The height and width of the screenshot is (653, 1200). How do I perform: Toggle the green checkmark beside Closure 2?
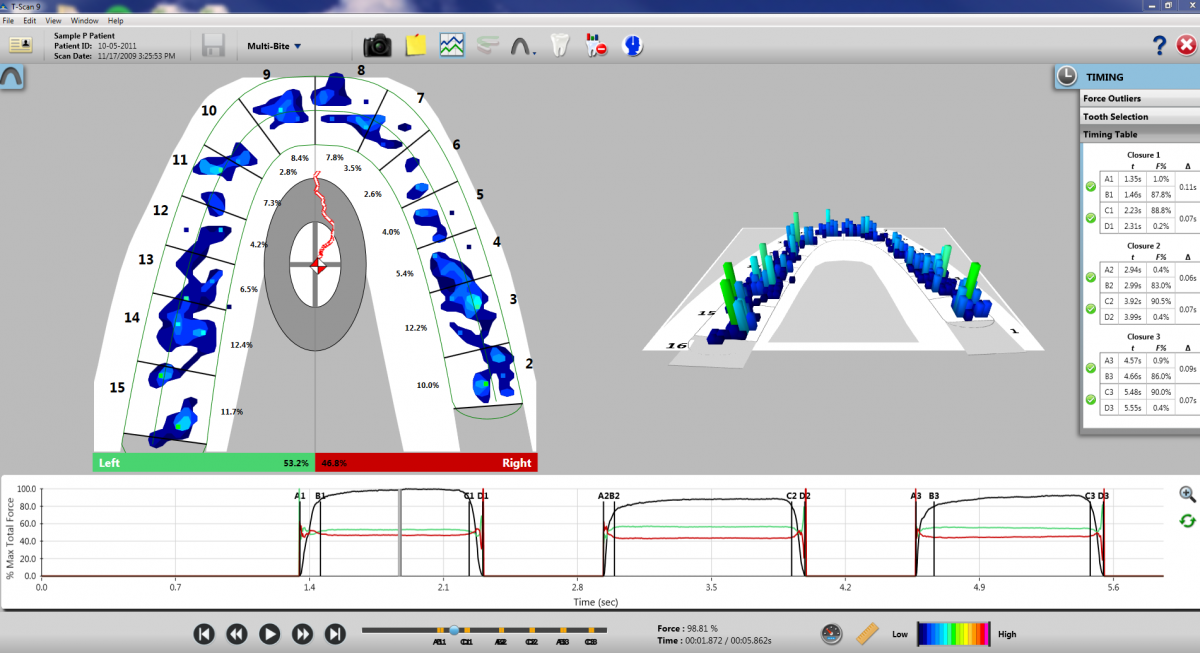(x=1089, y=277)
